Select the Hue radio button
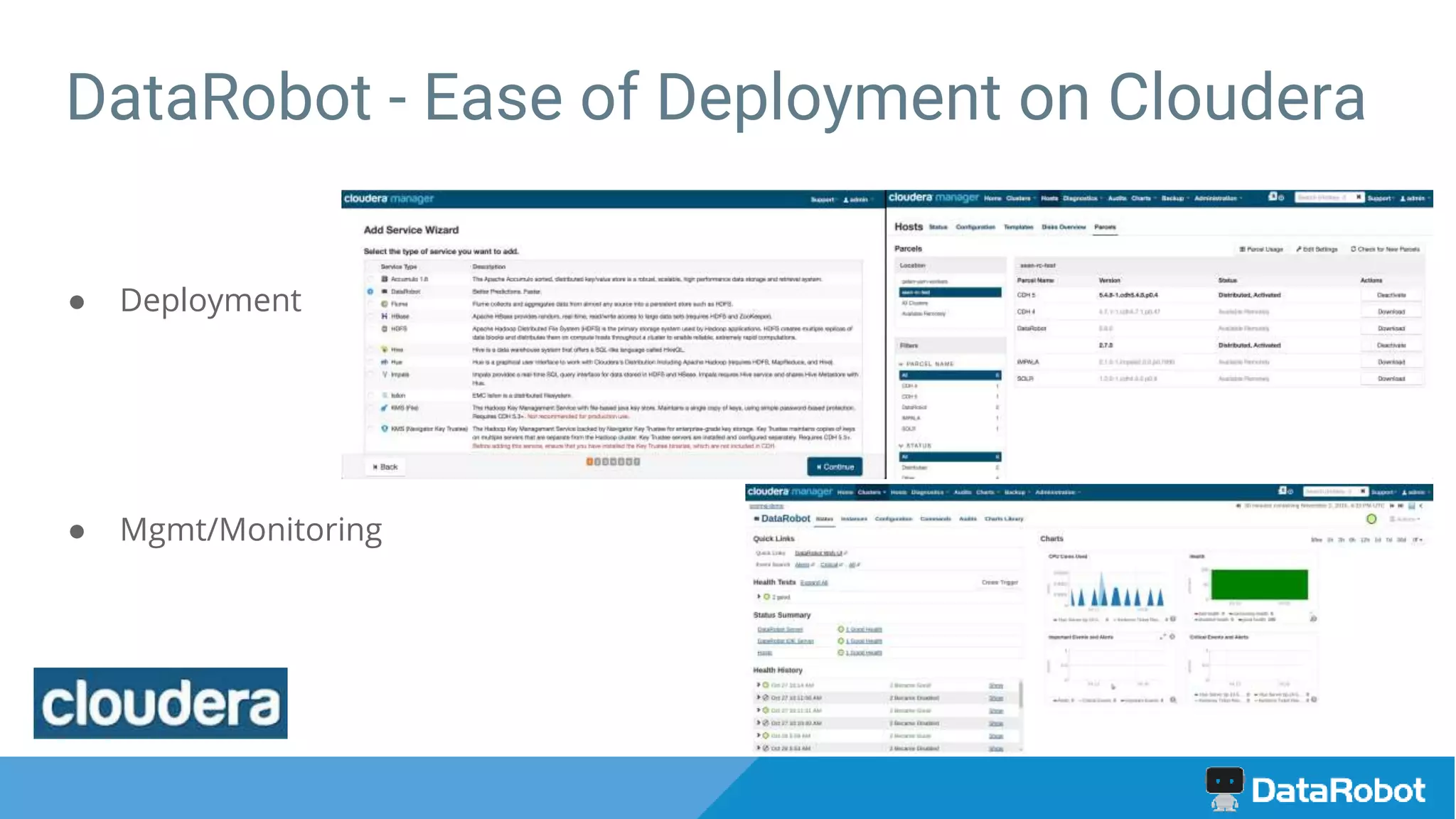The image size is (1456, 819). coord(370,362)
